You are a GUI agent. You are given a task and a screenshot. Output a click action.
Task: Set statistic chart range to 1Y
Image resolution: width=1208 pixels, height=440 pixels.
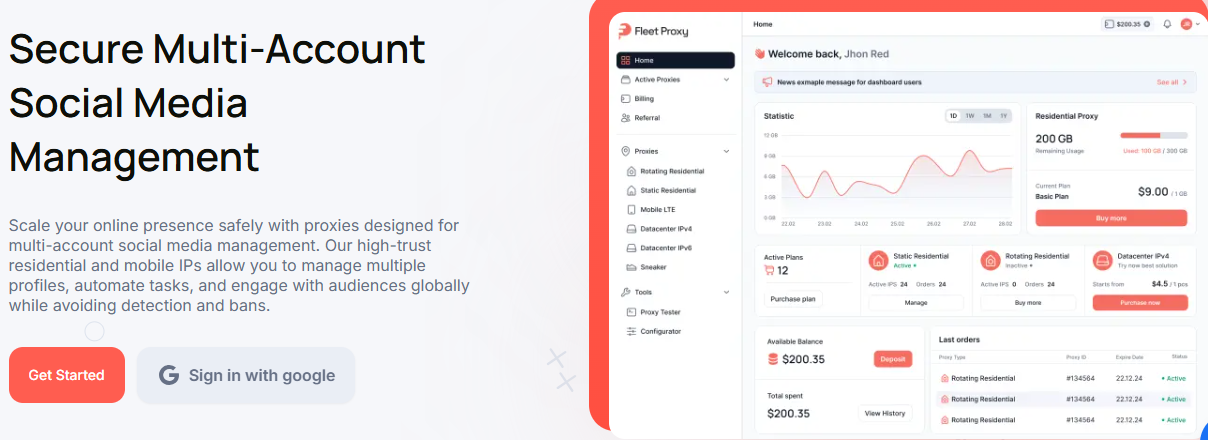coord(1003,116)
